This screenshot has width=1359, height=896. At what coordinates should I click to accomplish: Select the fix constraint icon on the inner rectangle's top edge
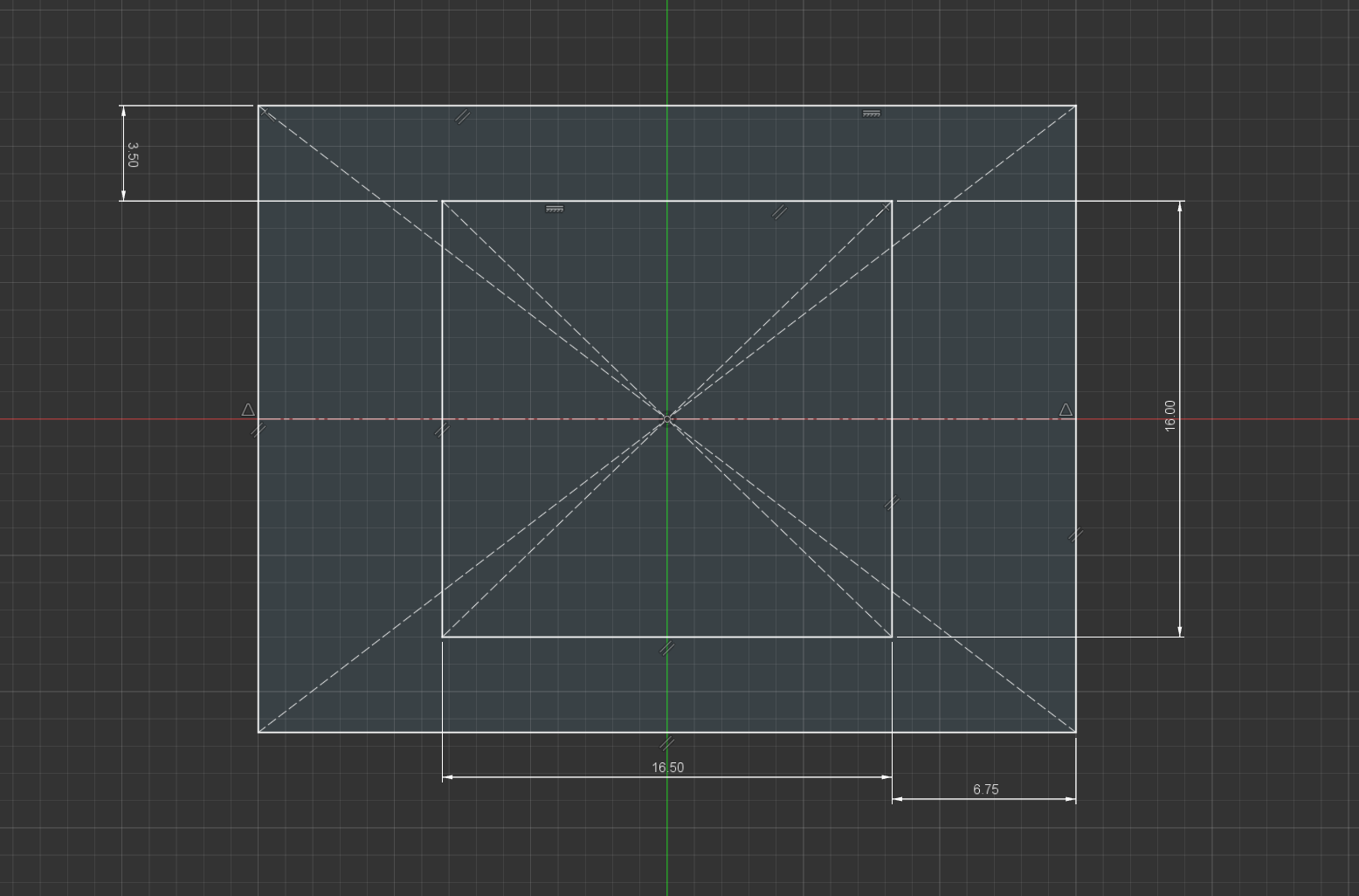[x=555, y=210]
